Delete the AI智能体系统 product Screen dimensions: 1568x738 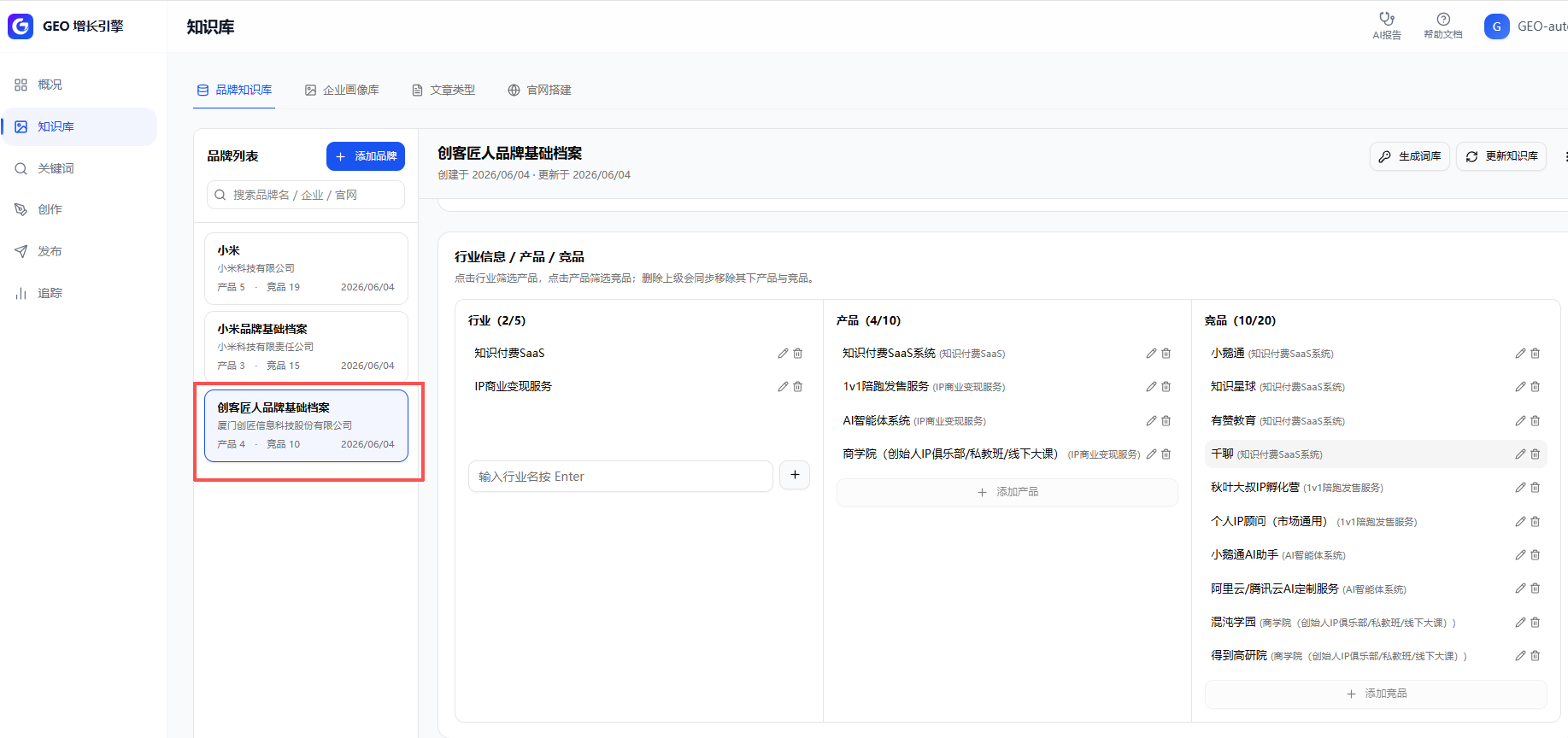click(1166, 421)
